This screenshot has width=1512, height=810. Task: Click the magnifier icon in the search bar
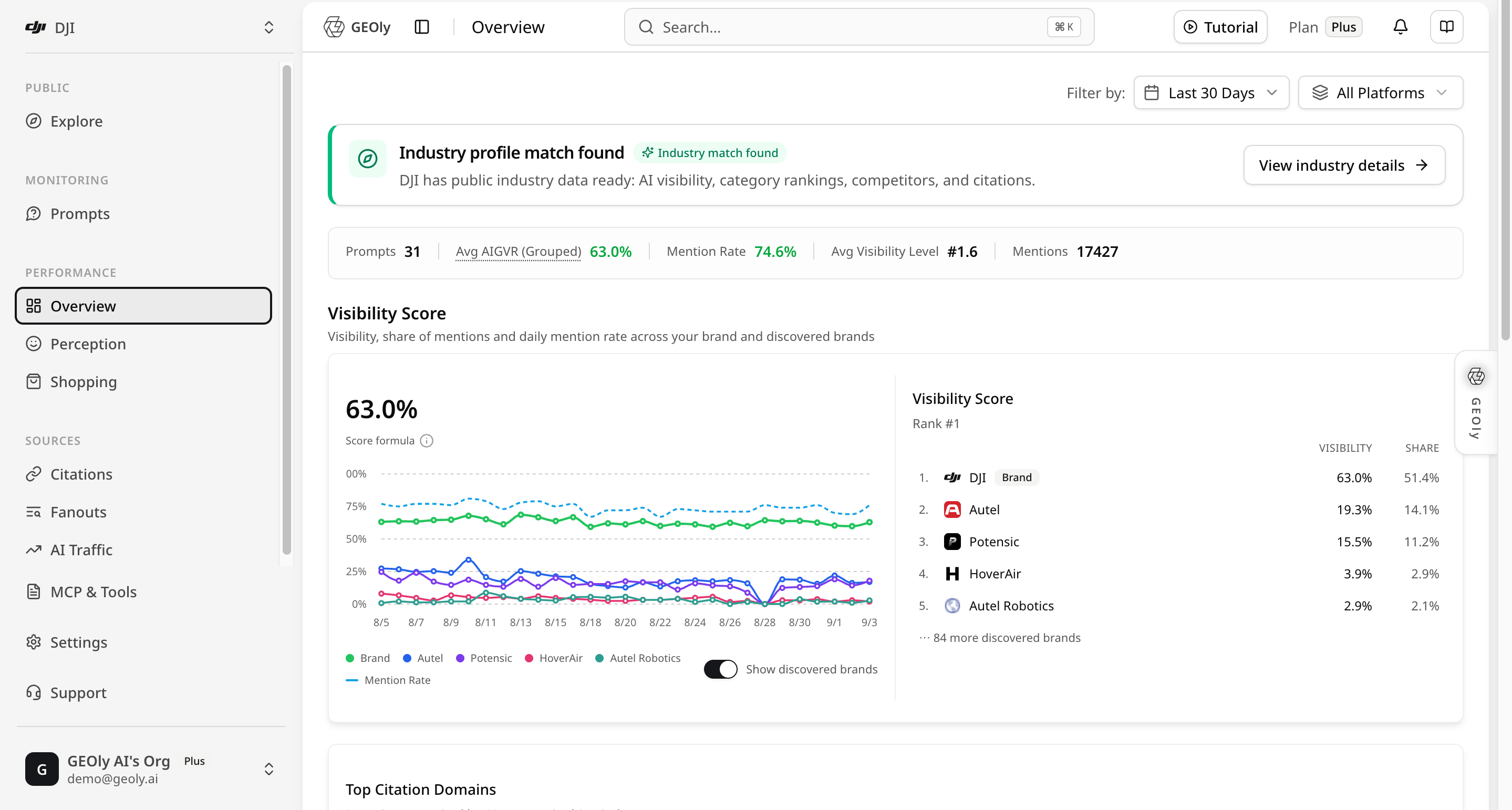pos(646,27)
